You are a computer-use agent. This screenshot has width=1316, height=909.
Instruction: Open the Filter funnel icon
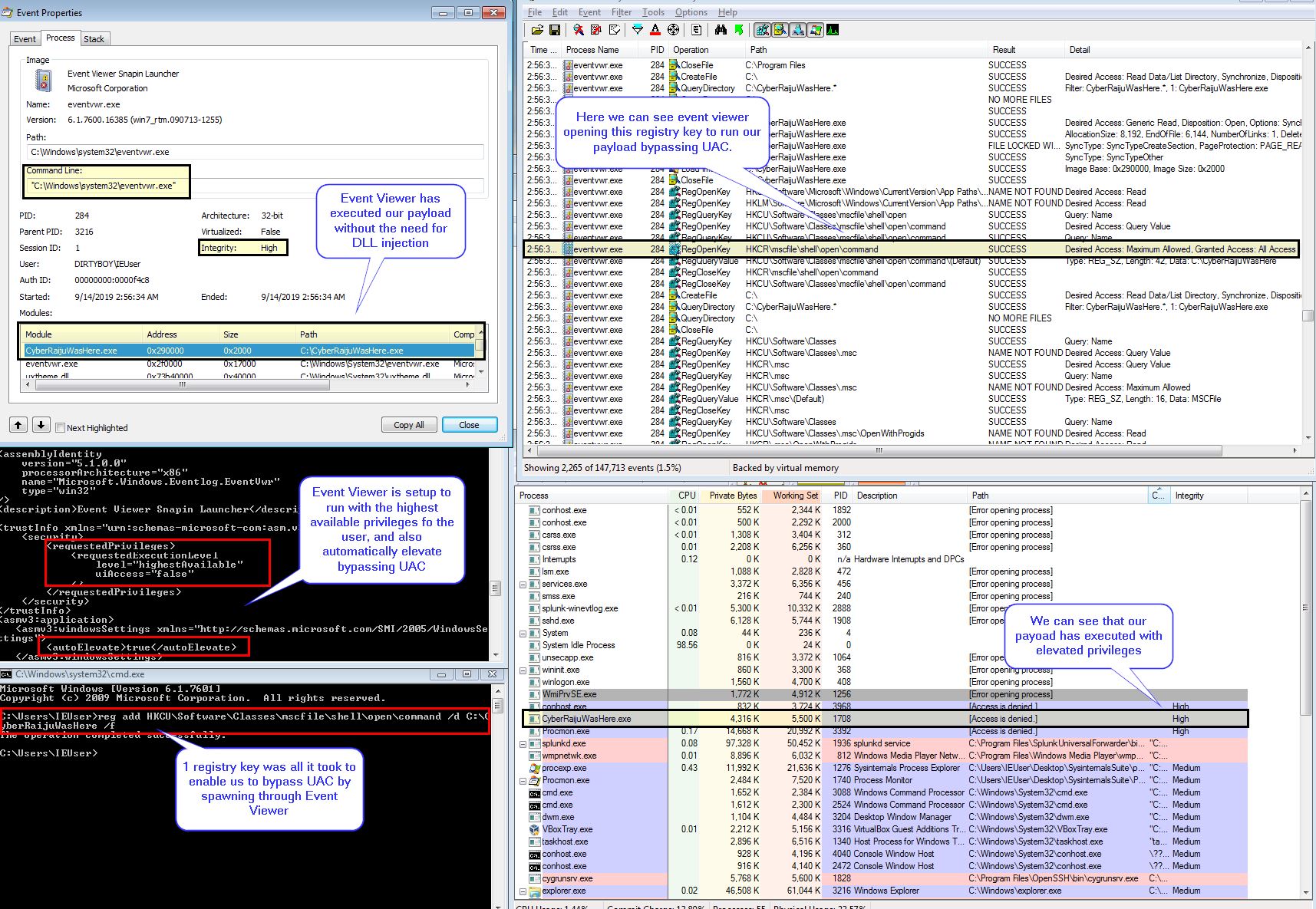tap(637, 30)
